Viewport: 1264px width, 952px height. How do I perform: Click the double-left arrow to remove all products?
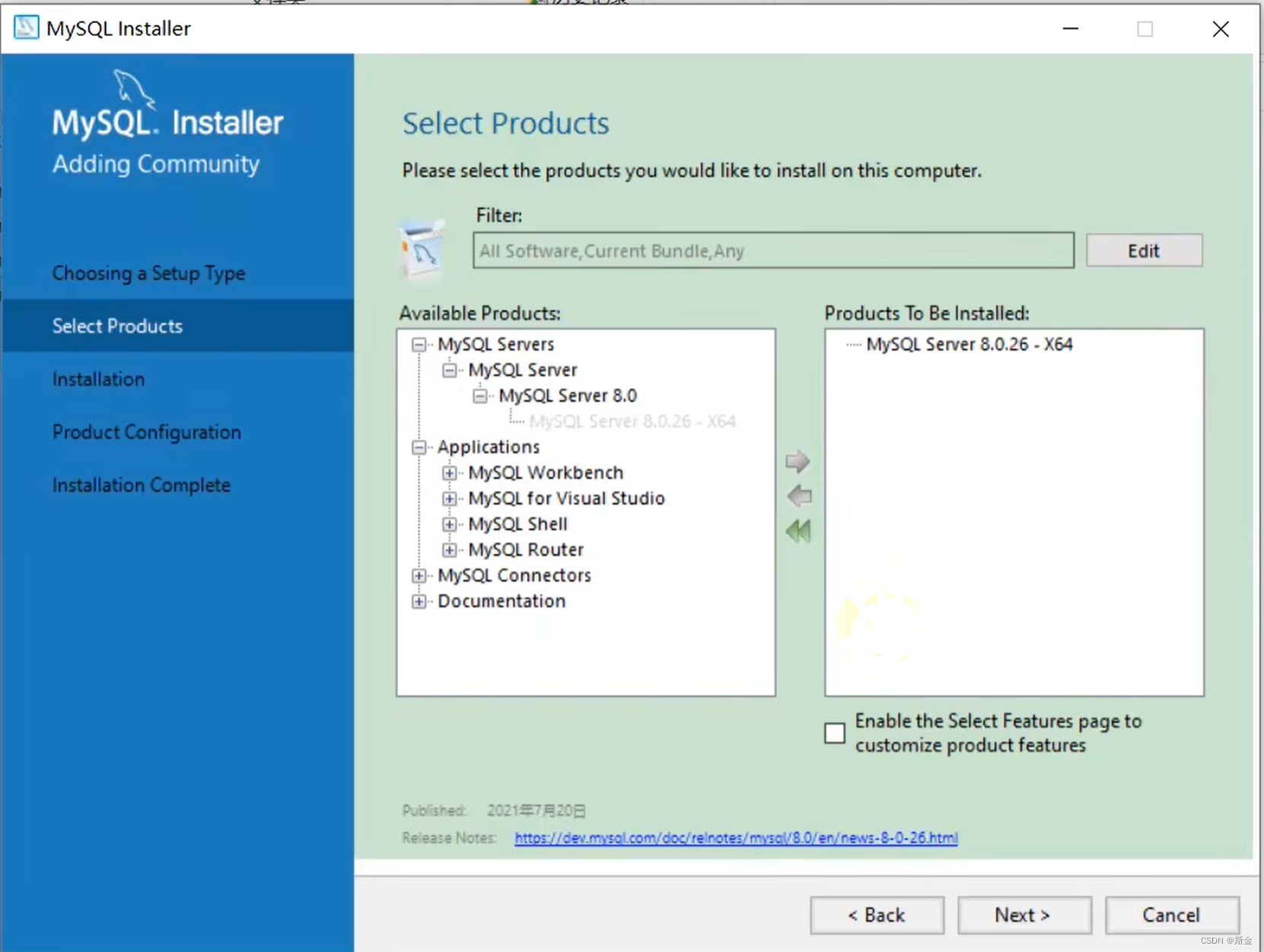[798, 530]
